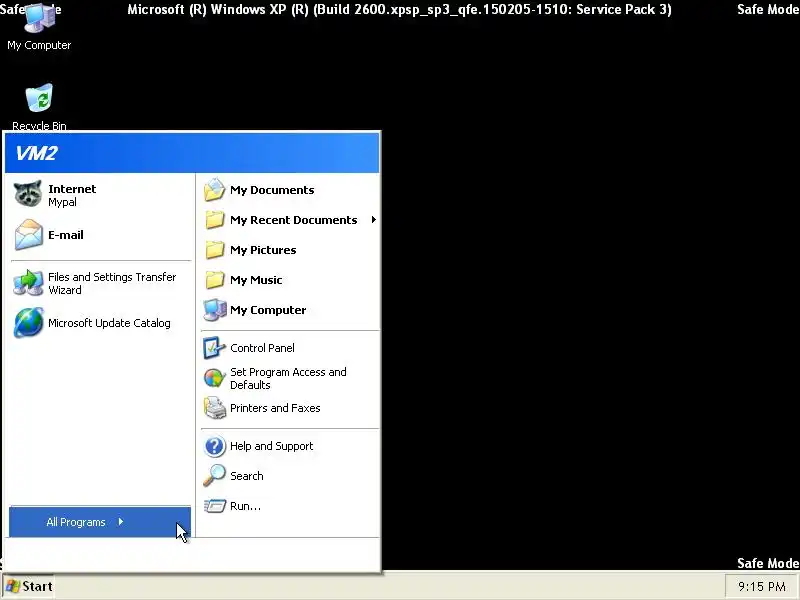This screenshot has height=600, width=800.
Task: Click Set Program Access and Defaults icon
Action: (x=214, y=378)
